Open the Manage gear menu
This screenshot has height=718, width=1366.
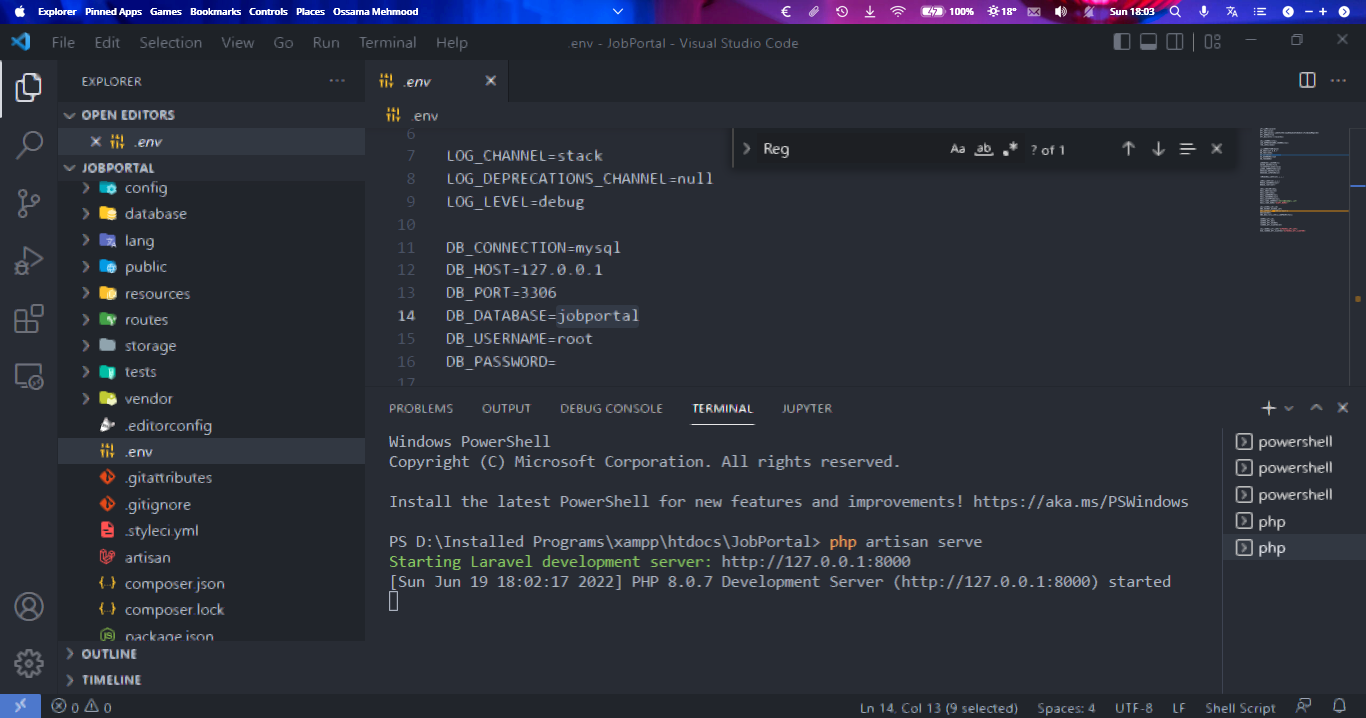29,662
